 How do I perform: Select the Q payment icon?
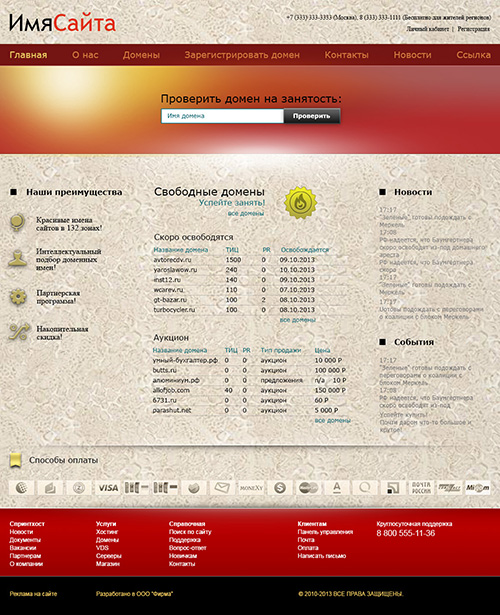coord(365,488)
